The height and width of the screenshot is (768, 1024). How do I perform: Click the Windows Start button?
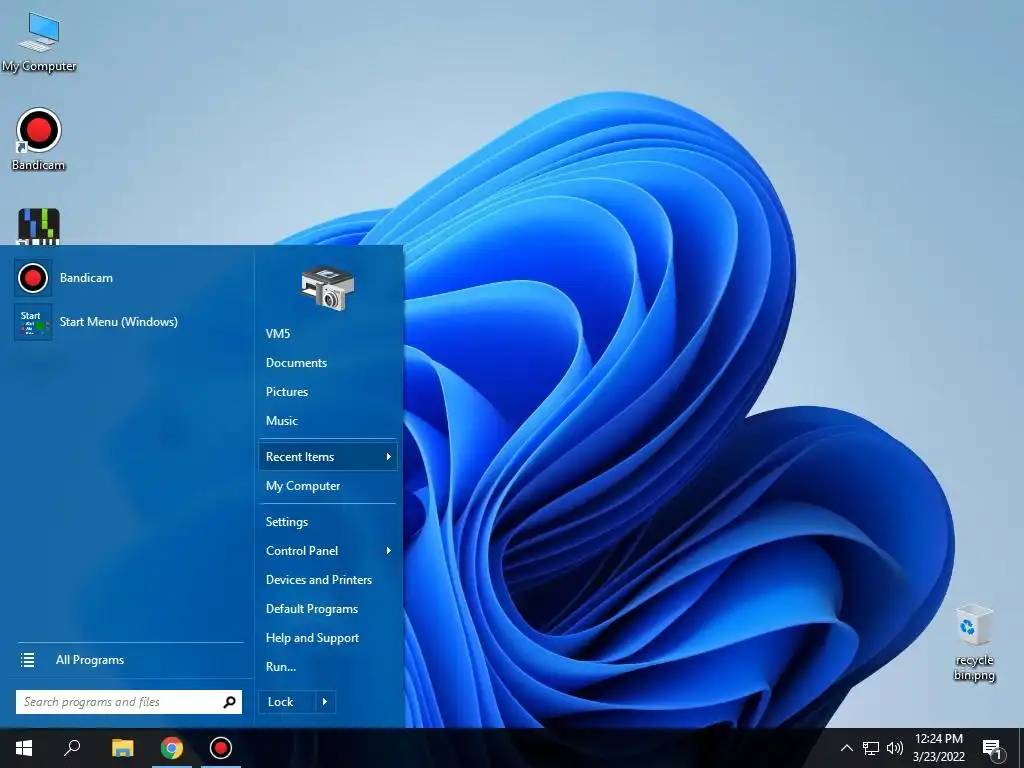point(24,748)
